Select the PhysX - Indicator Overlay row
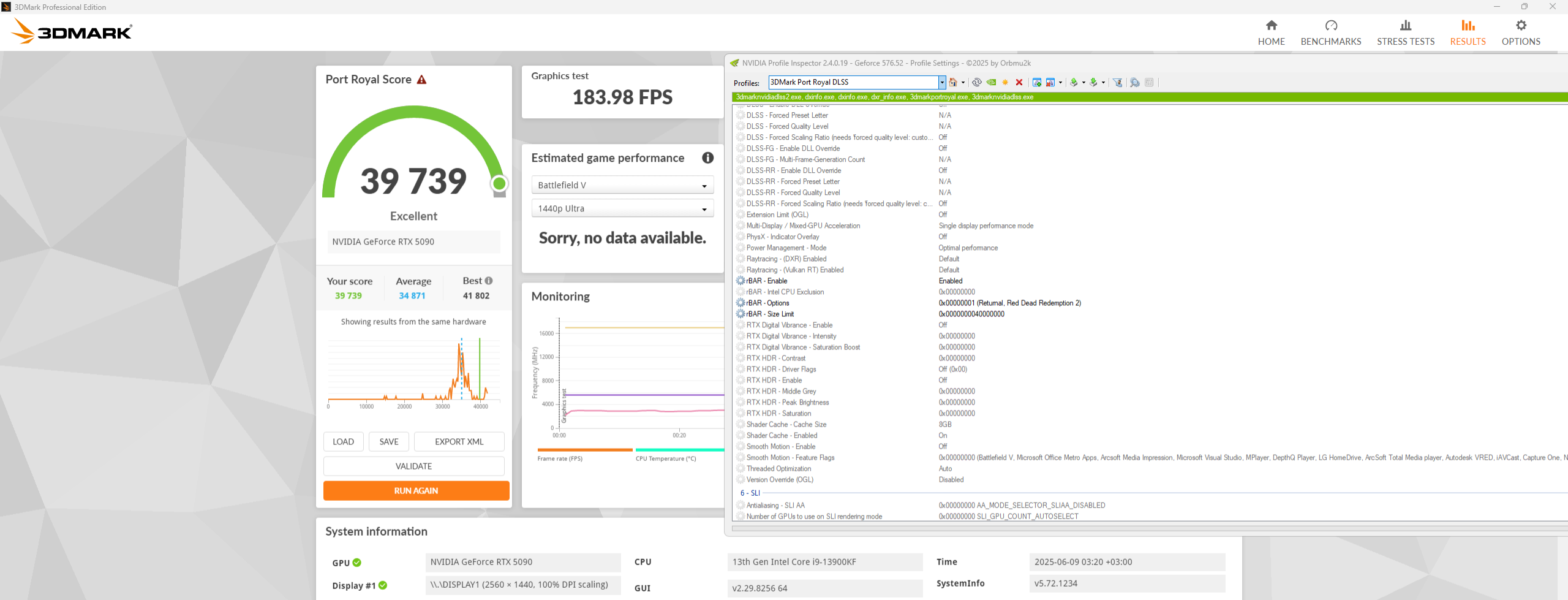Viewport: 1568px width, 600px height. click(1151, 237)
